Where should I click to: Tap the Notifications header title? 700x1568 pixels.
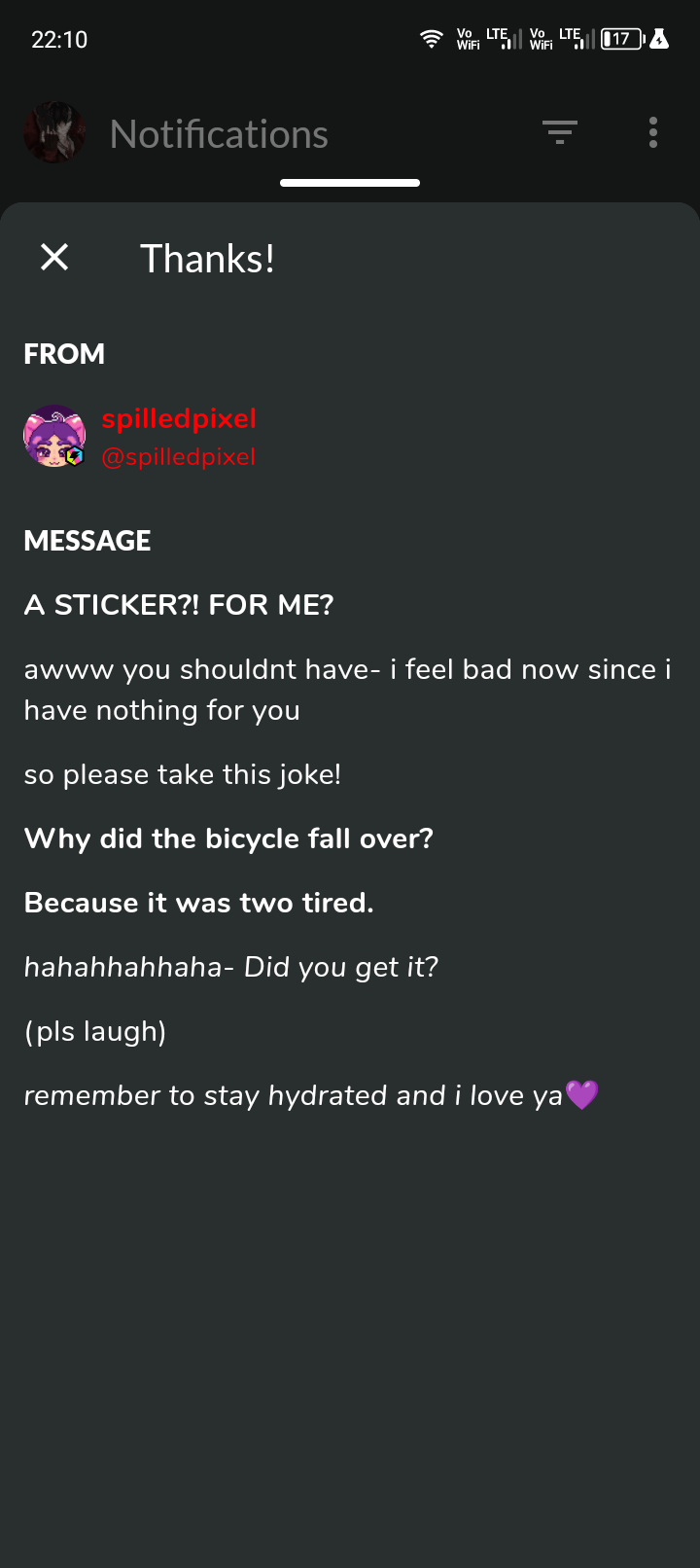coord(219,134)
